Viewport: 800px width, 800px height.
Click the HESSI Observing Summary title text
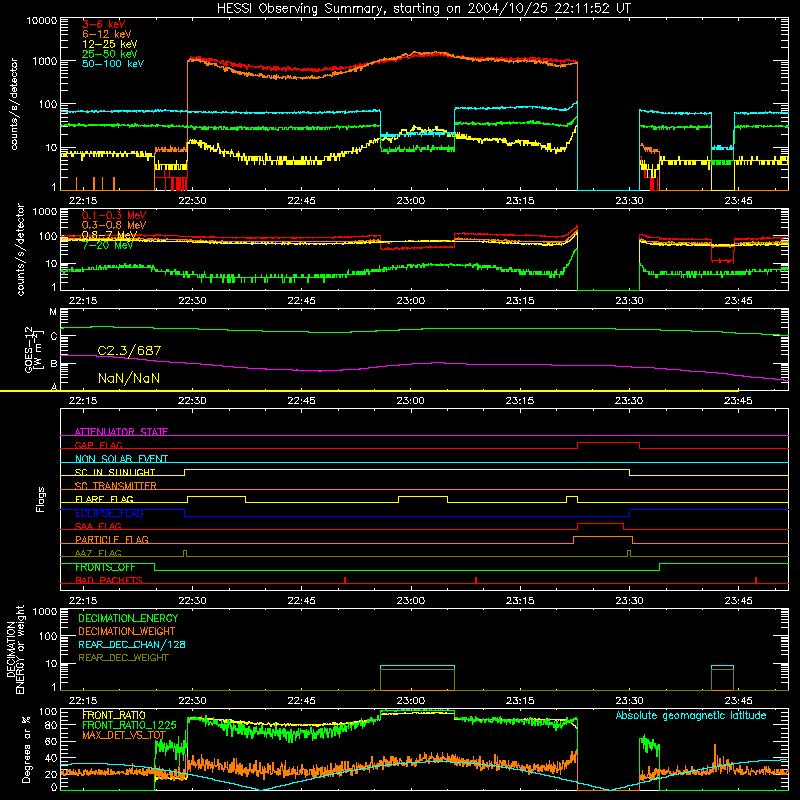click(423, 8)
